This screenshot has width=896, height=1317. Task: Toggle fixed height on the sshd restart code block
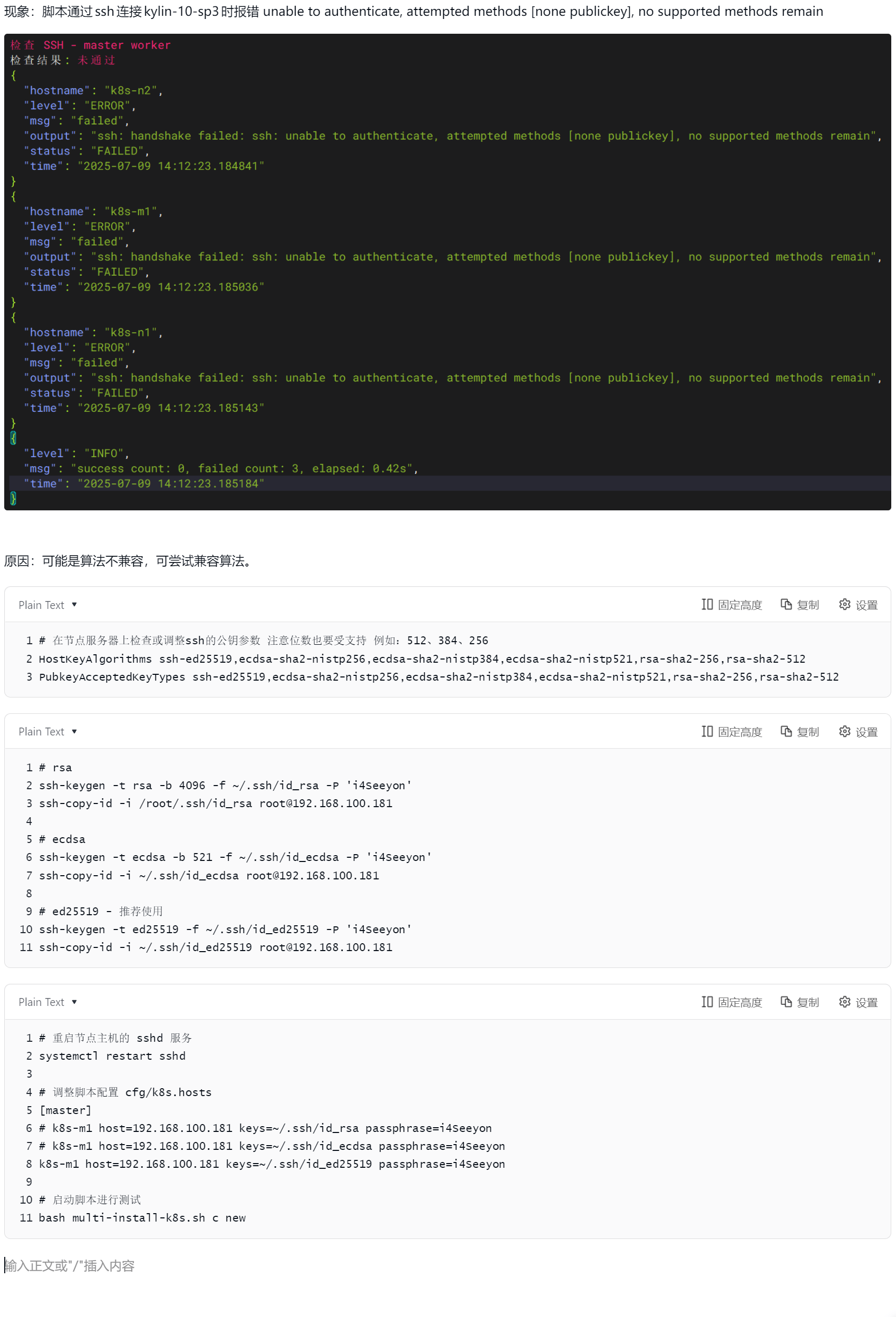[731, 1002]
